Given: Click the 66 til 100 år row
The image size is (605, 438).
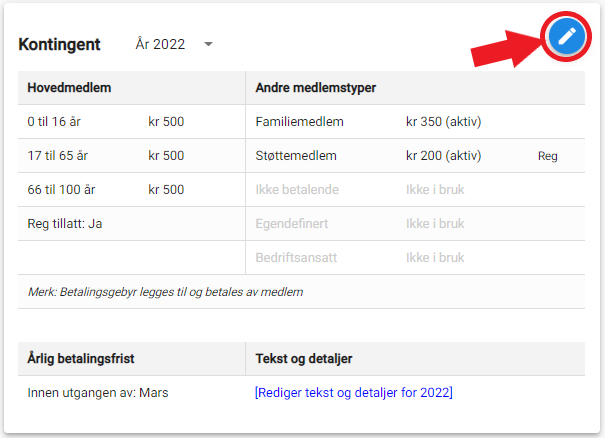Looking at the screenshot, I should coord(132,189).
